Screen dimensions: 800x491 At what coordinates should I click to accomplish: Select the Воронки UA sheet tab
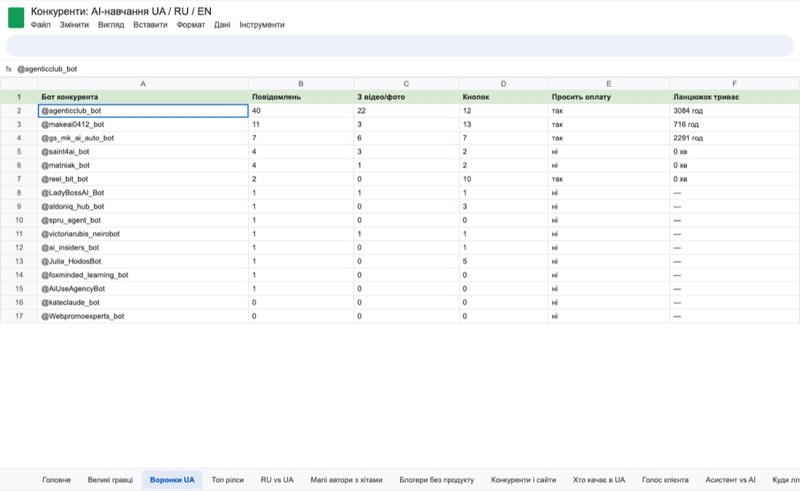pyautogui.click(x=172, y=480)
